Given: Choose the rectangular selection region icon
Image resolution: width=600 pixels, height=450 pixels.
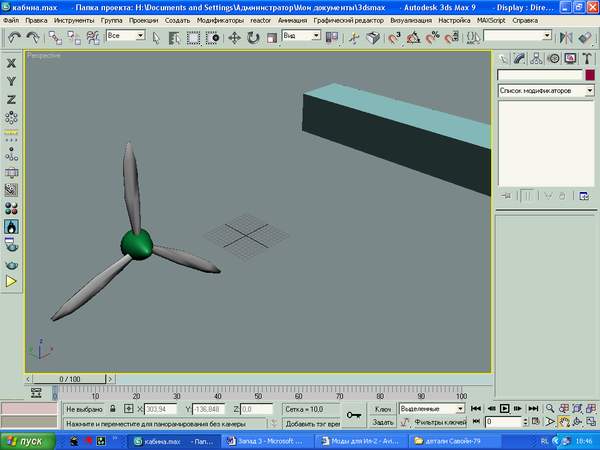Looking at the screenshot, I should [193, 38].
